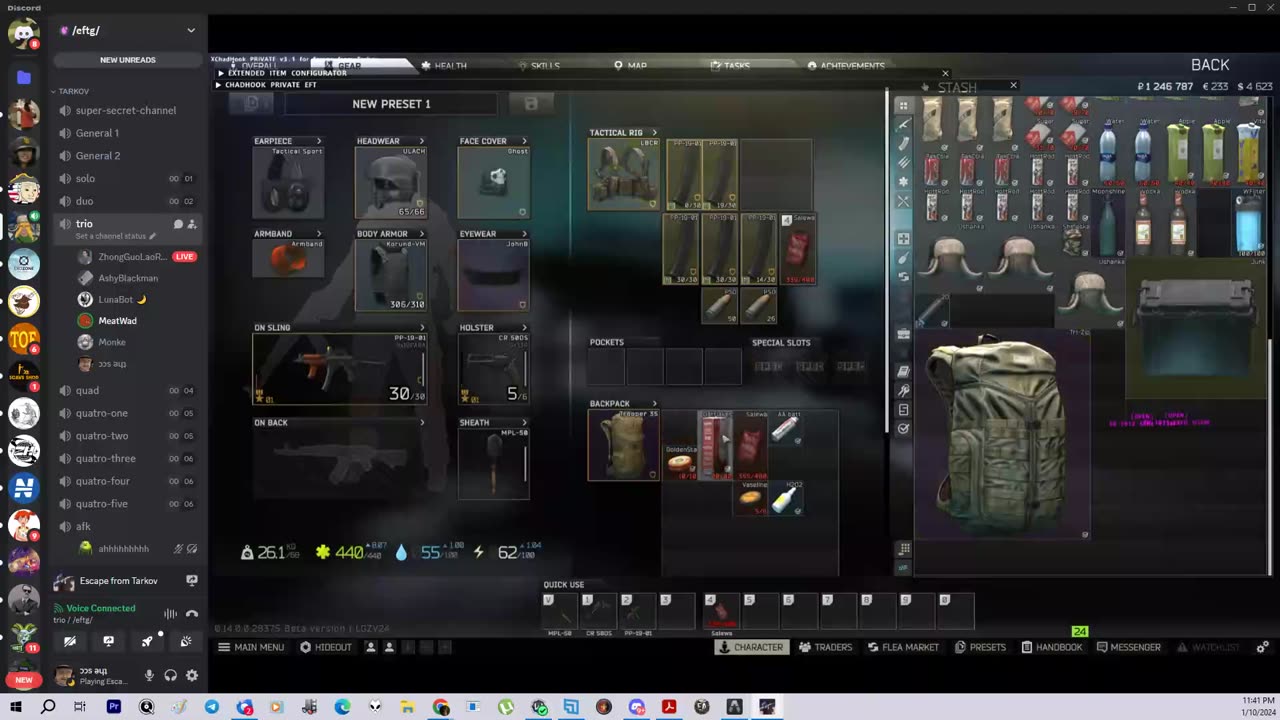
Task: Select the medical cross filter icon in stash
Action: pyautogui.click(x=904, y=239)
